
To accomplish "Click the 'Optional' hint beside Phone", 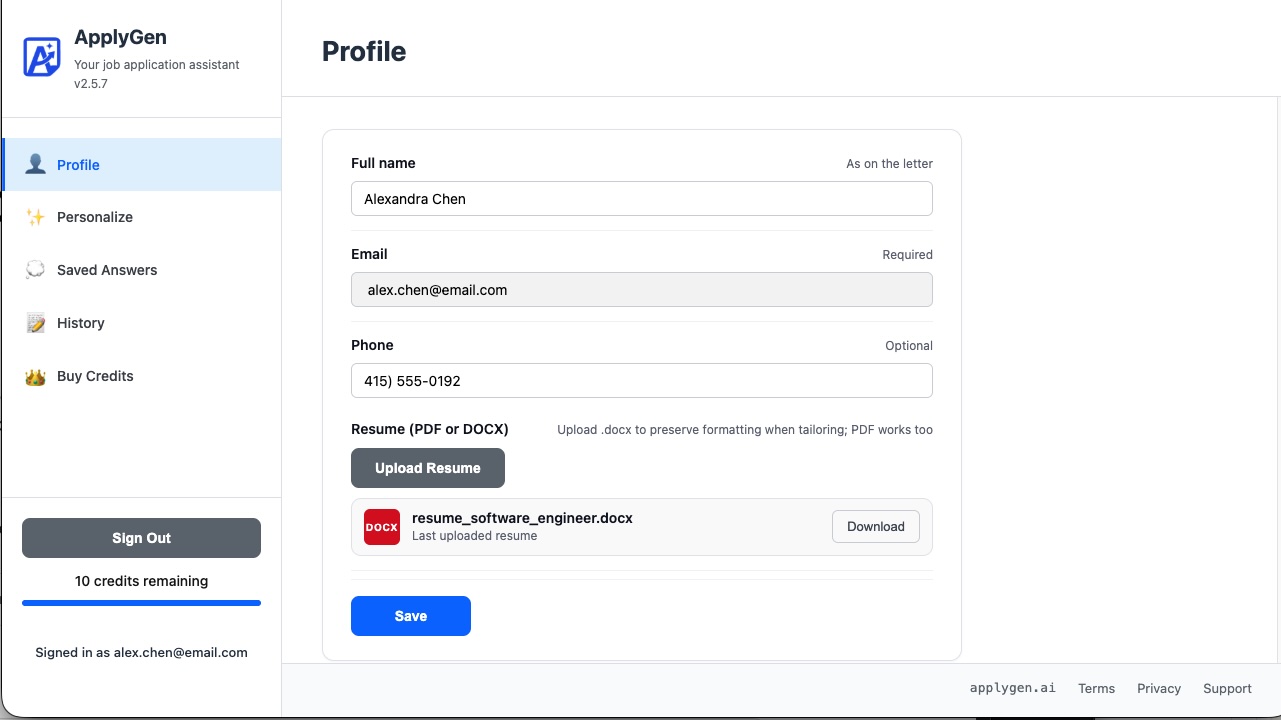I will (x=909, y=346).
